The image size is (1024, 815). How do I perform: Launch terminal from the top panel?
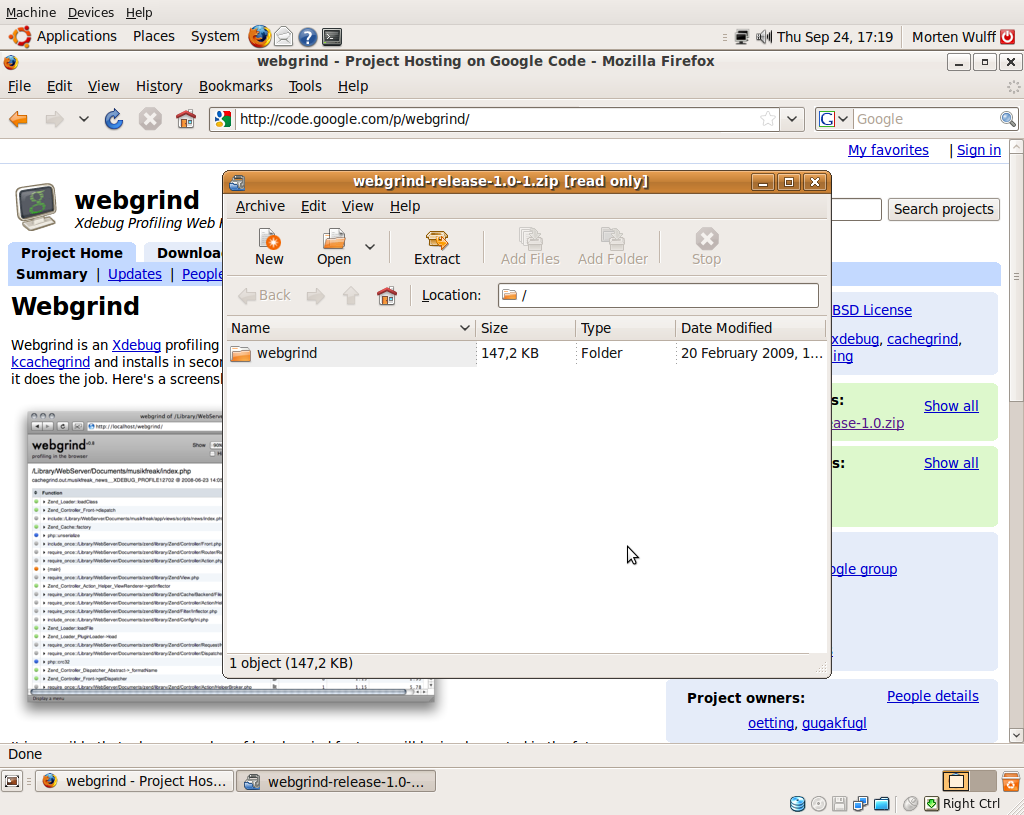(332, 37)
